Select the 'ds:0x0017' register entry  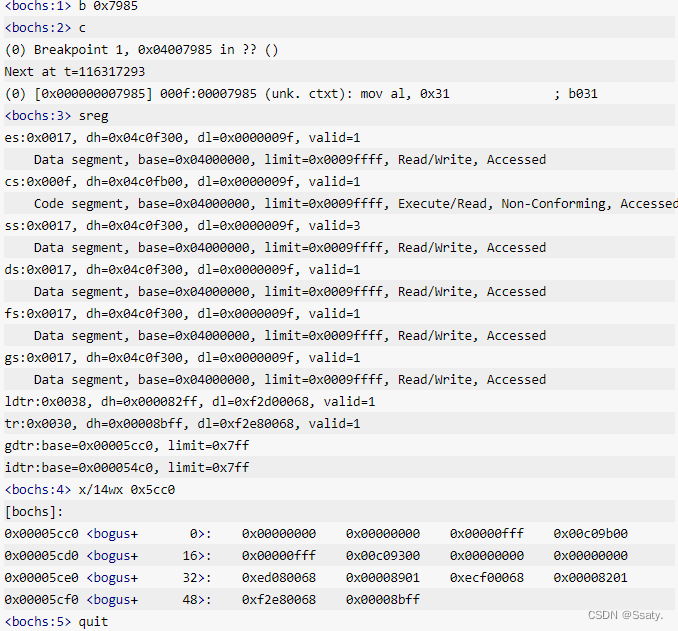tap(38, 270)
